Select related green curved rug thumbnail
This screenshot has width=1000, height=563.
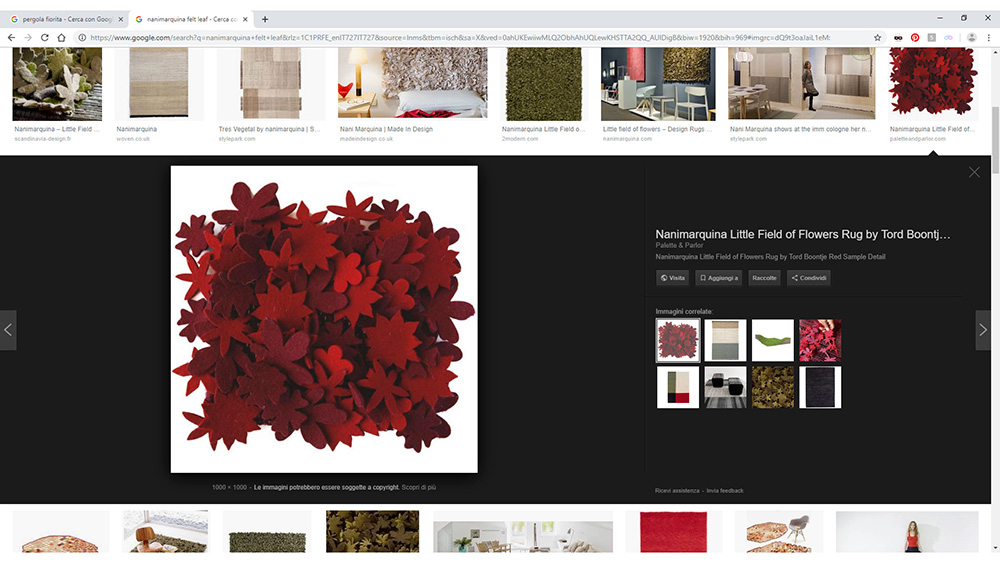coord(773,340)
